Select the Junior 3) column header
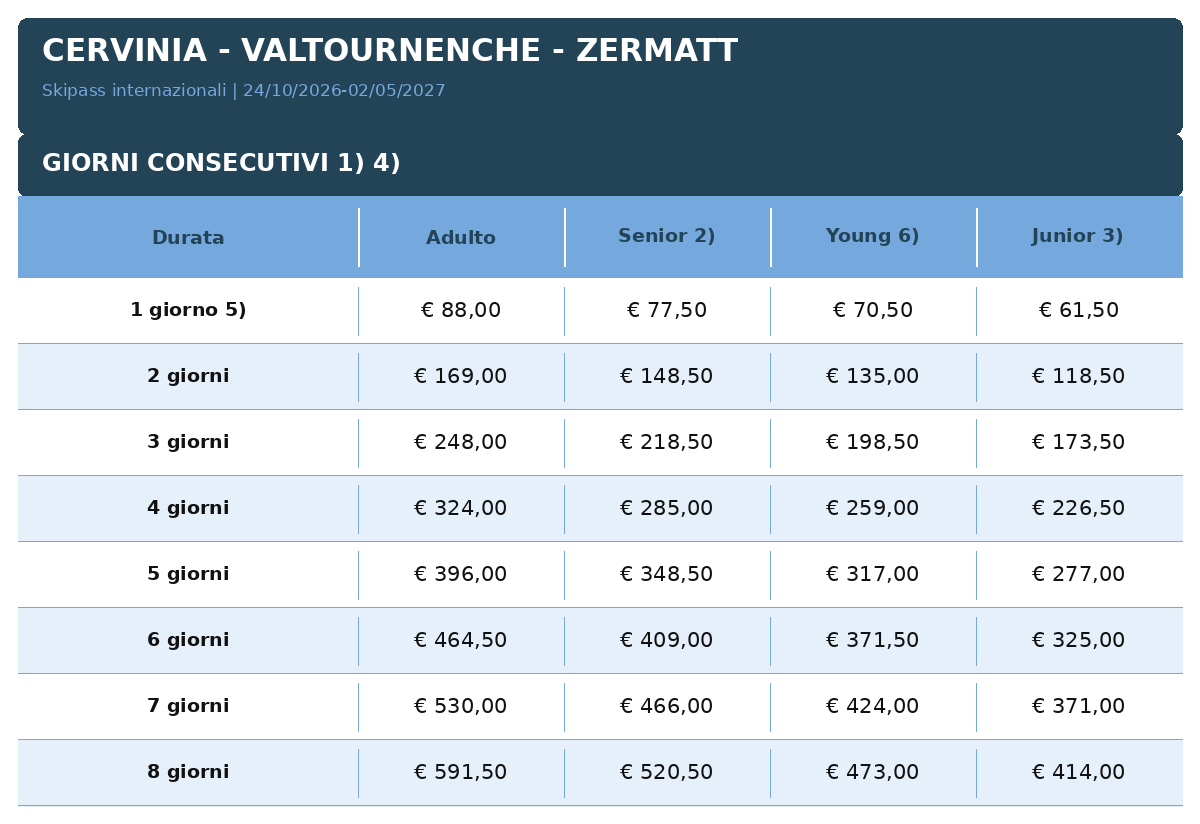Screen dimensions: 1200x824 click(x=1078, y=236)
